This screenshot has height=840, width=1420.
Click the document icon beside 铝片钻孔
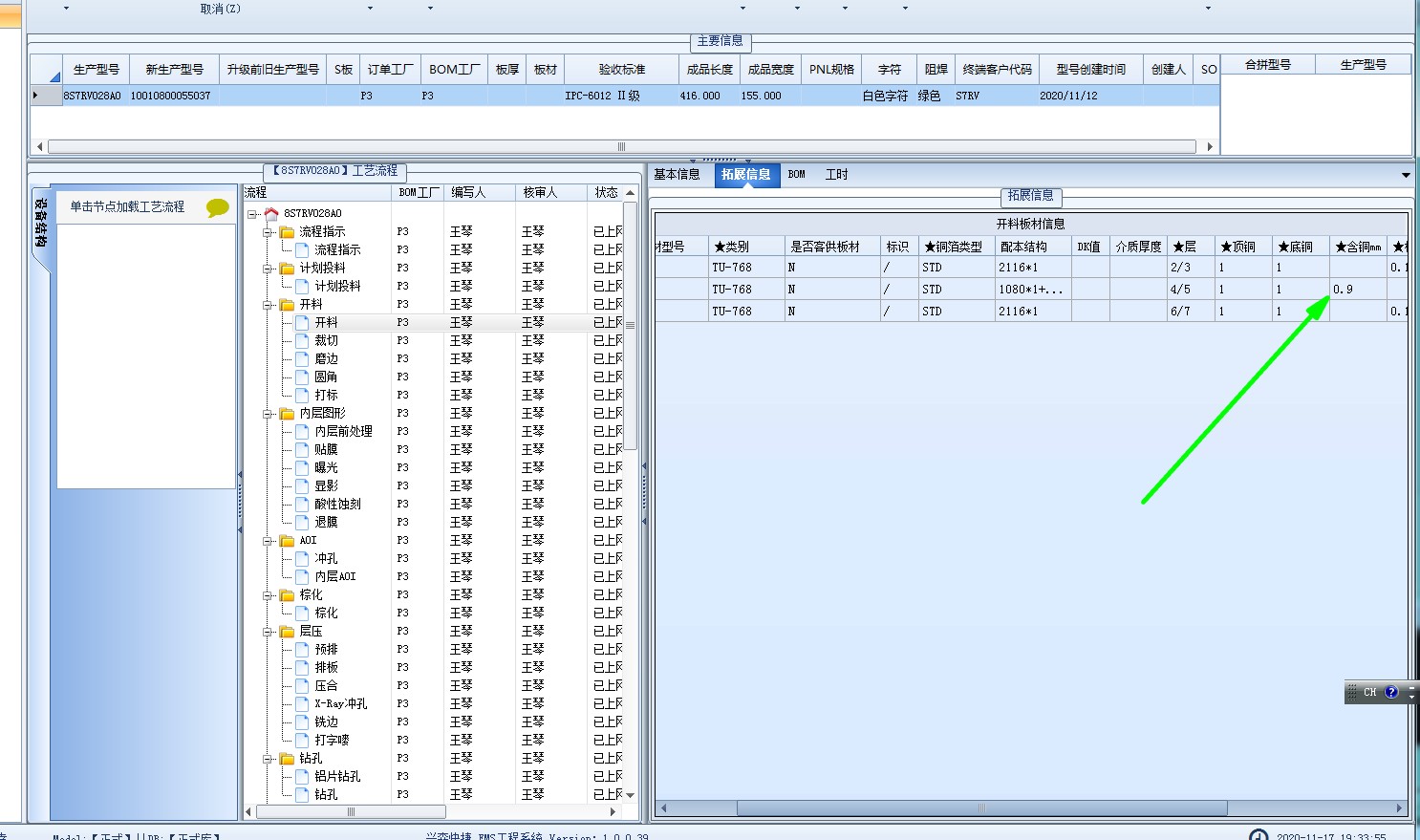[x=302, y=776]
